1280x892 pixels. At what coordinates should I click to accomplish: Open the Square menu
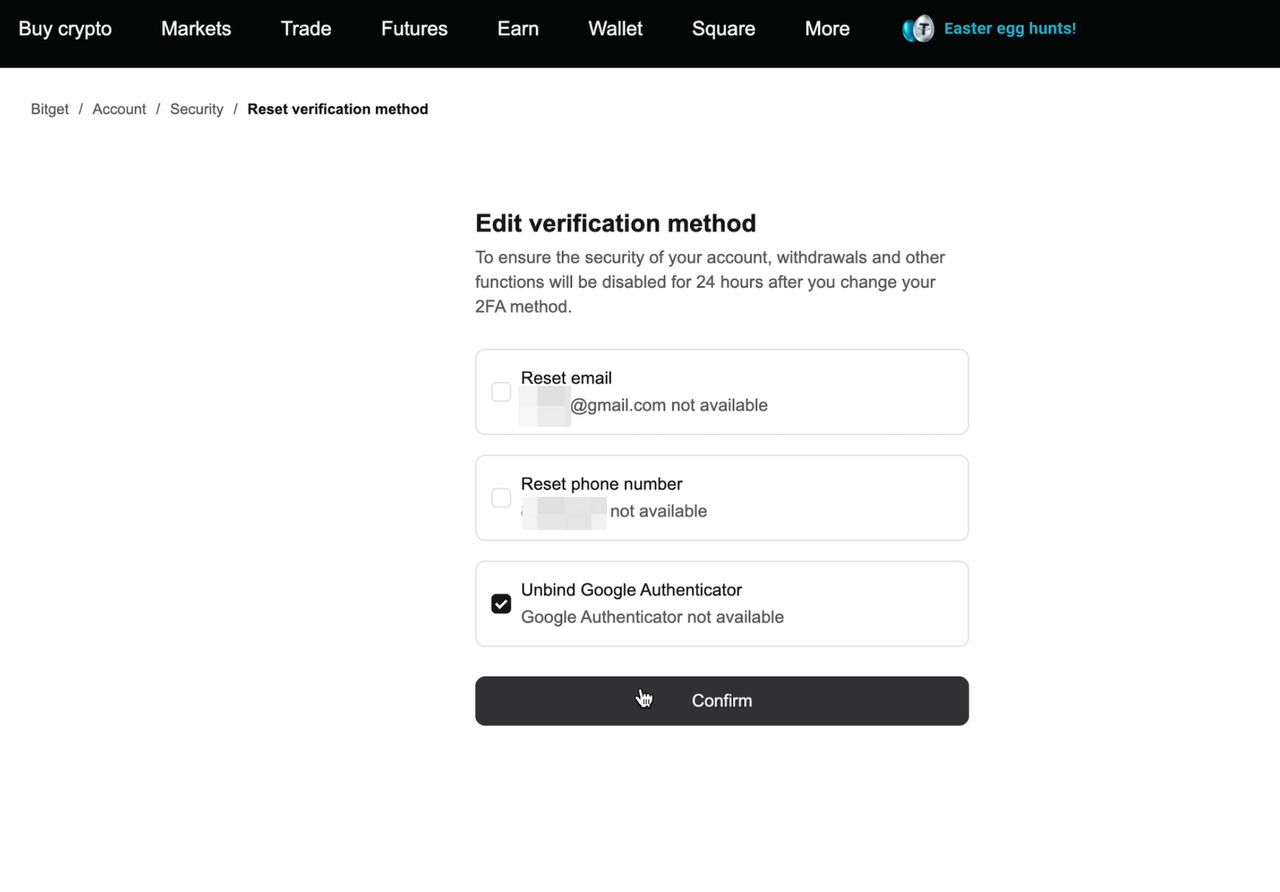pos(723,29)
